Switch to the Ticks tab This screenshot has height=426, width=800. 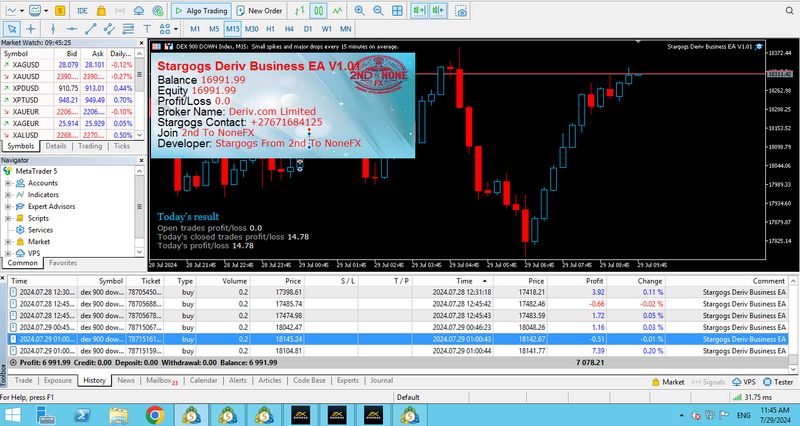121,146
